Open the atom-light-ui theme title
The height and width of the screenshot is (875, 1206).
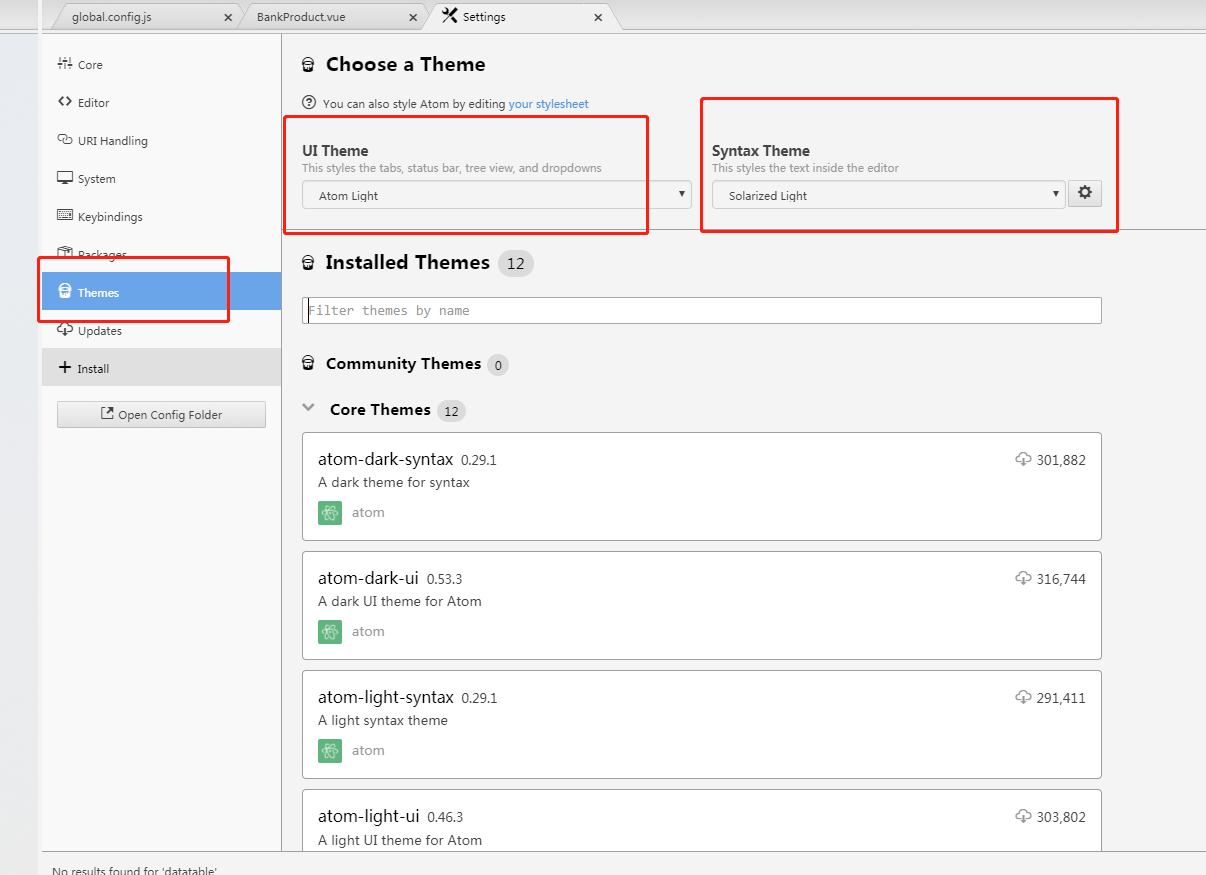(369, 816)
